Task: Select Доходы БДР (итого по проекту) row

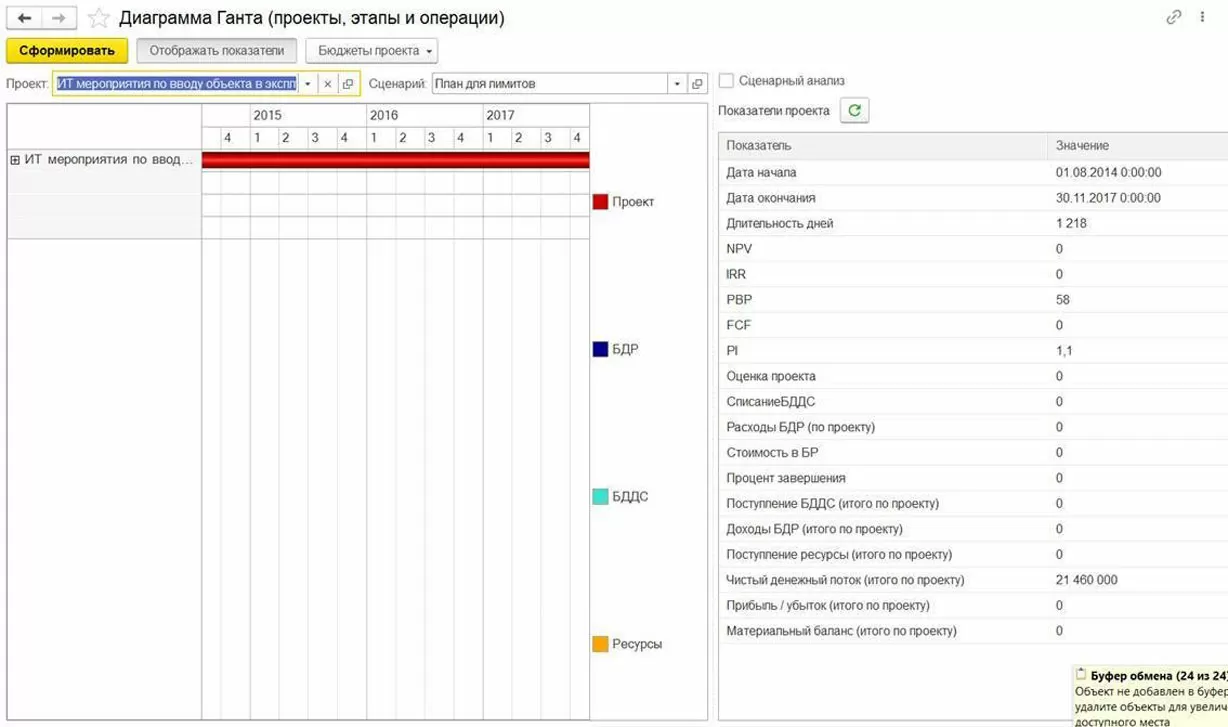Action: (x=973, y=529)
